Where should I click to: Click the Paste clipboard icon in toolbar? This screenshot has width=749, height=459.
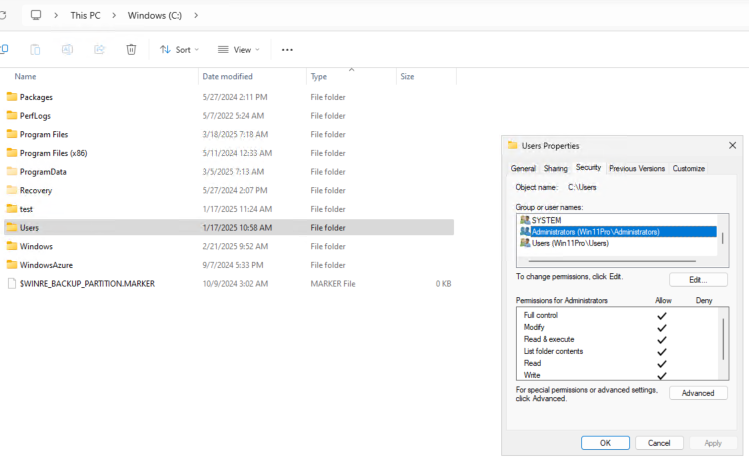tap(35, 49)
